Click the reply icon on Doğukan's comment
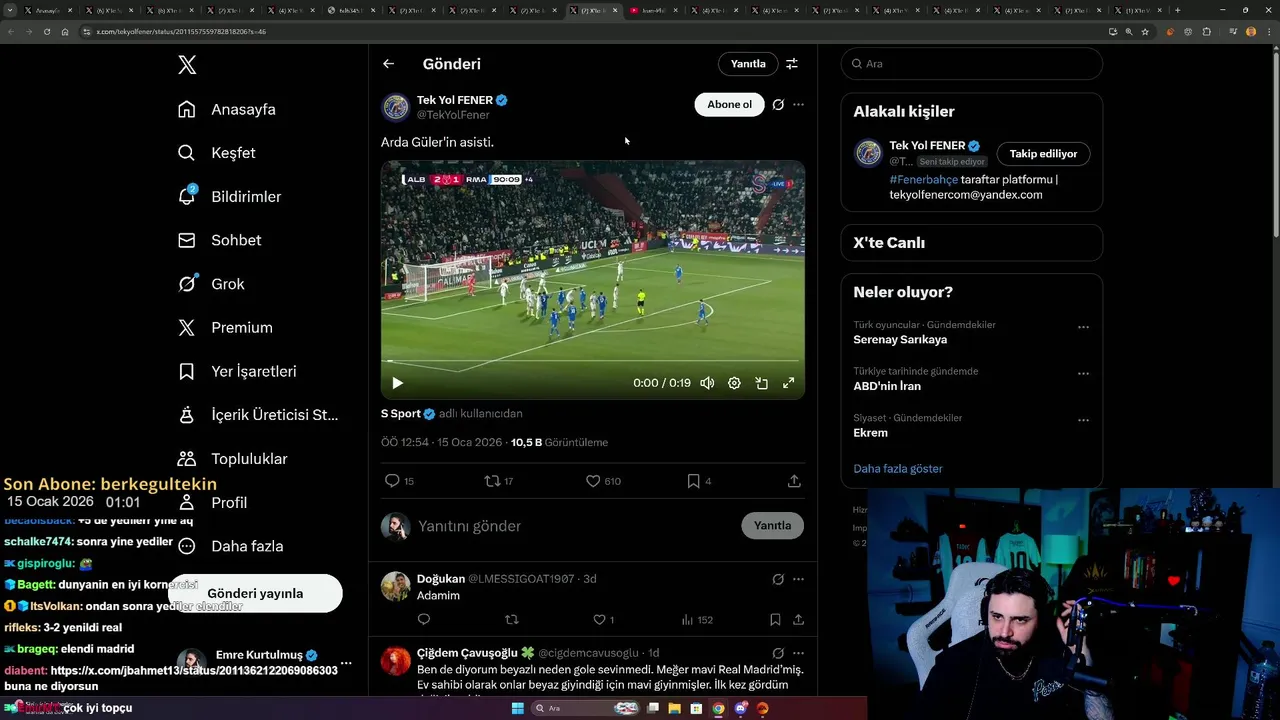Viewport: 1280px width, 720px height. pyautogui.click(x=423, y=620)
